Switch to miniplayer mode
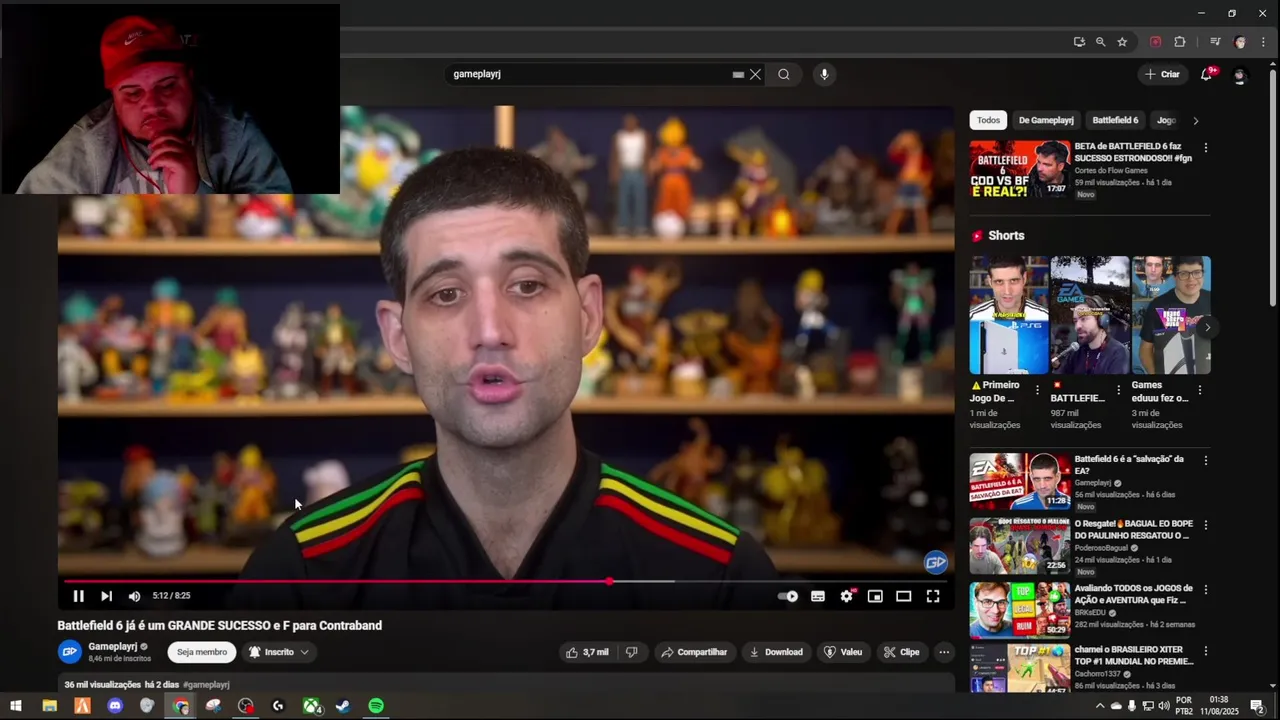 click(875, 596)
